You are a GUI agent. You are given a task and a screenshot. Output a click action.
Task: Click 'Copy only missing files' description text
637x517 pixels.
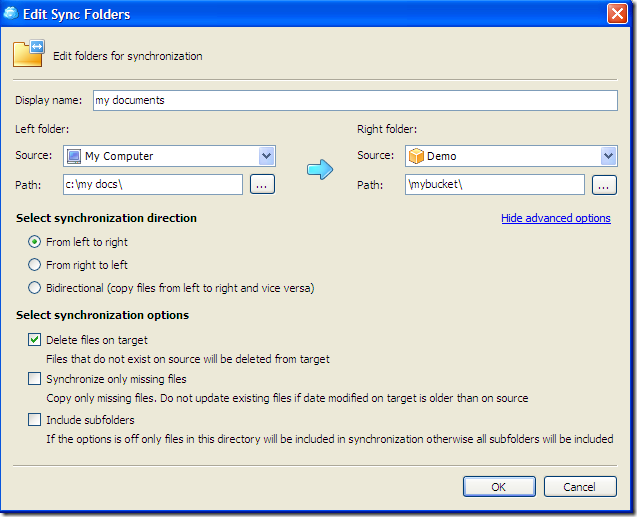287,398
